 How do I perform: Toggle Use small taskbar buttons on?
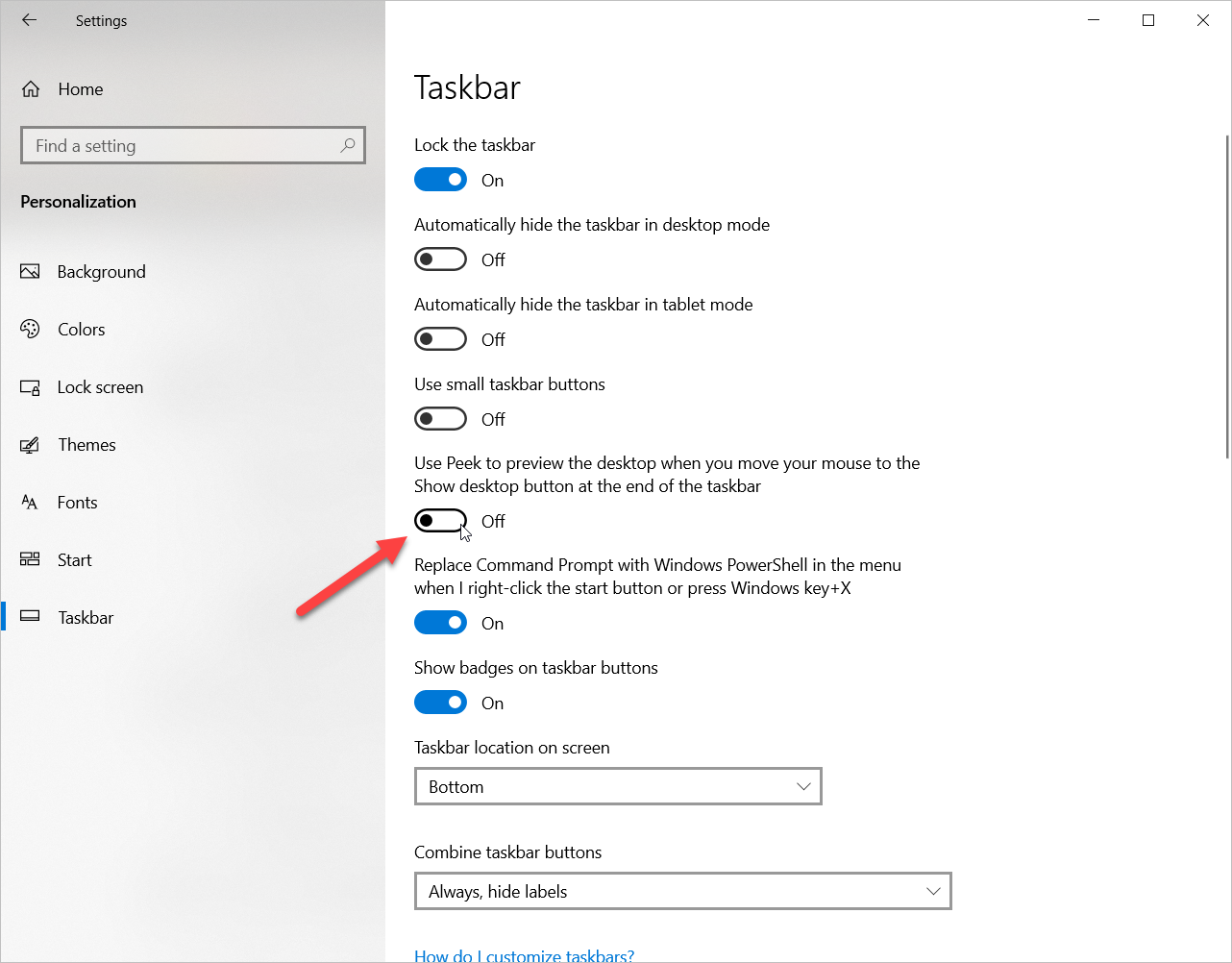(x=440, y=419)
